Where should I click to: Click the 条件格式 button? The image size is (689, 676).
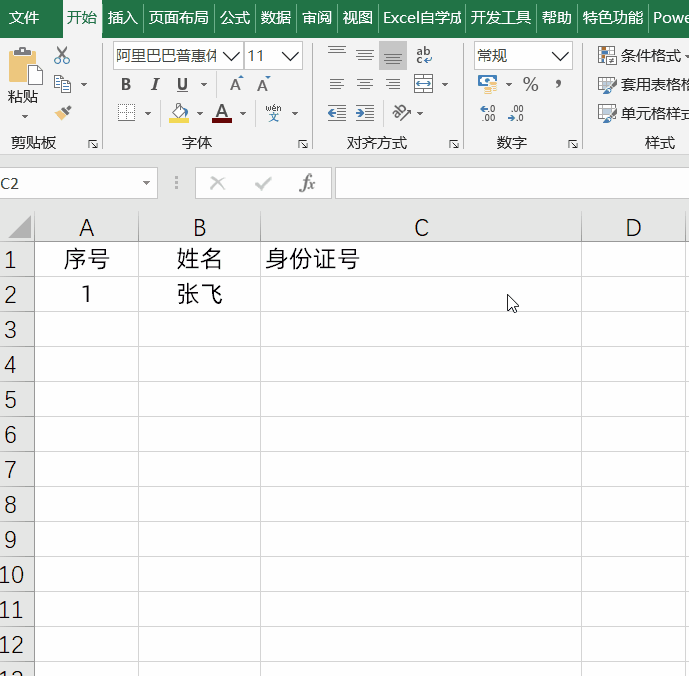[641, 56]
